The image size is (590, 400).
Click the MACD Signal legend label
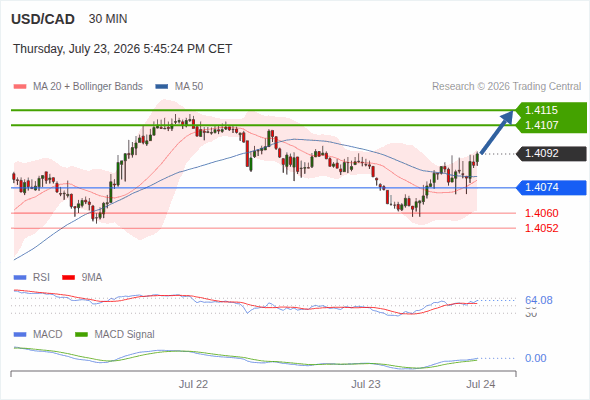pos(124,335)
